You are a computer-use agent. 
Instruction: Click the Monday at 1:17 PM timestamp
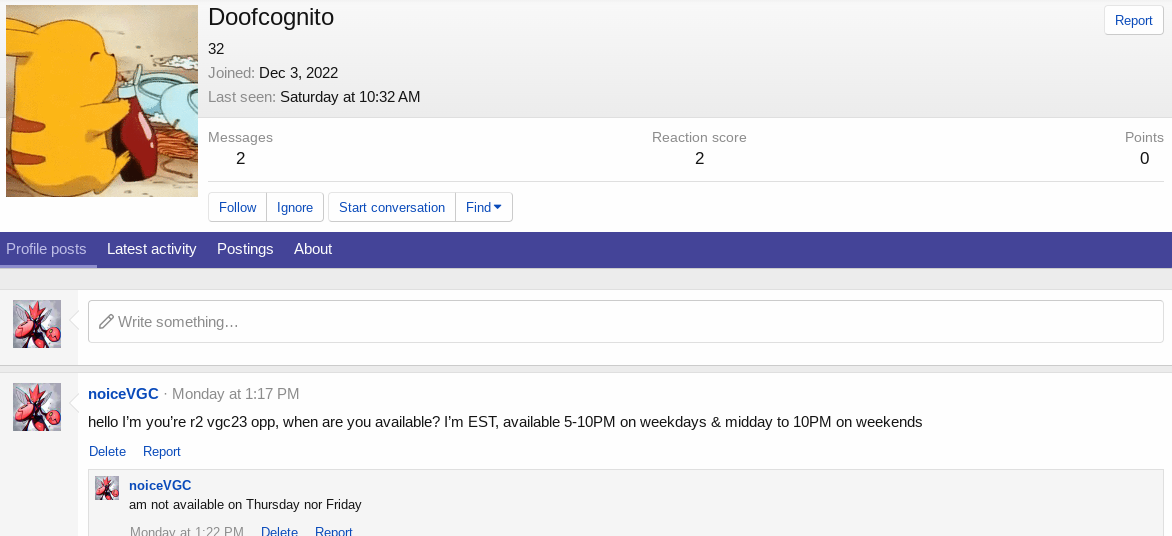pyautogui.click(x=235, y=394)
